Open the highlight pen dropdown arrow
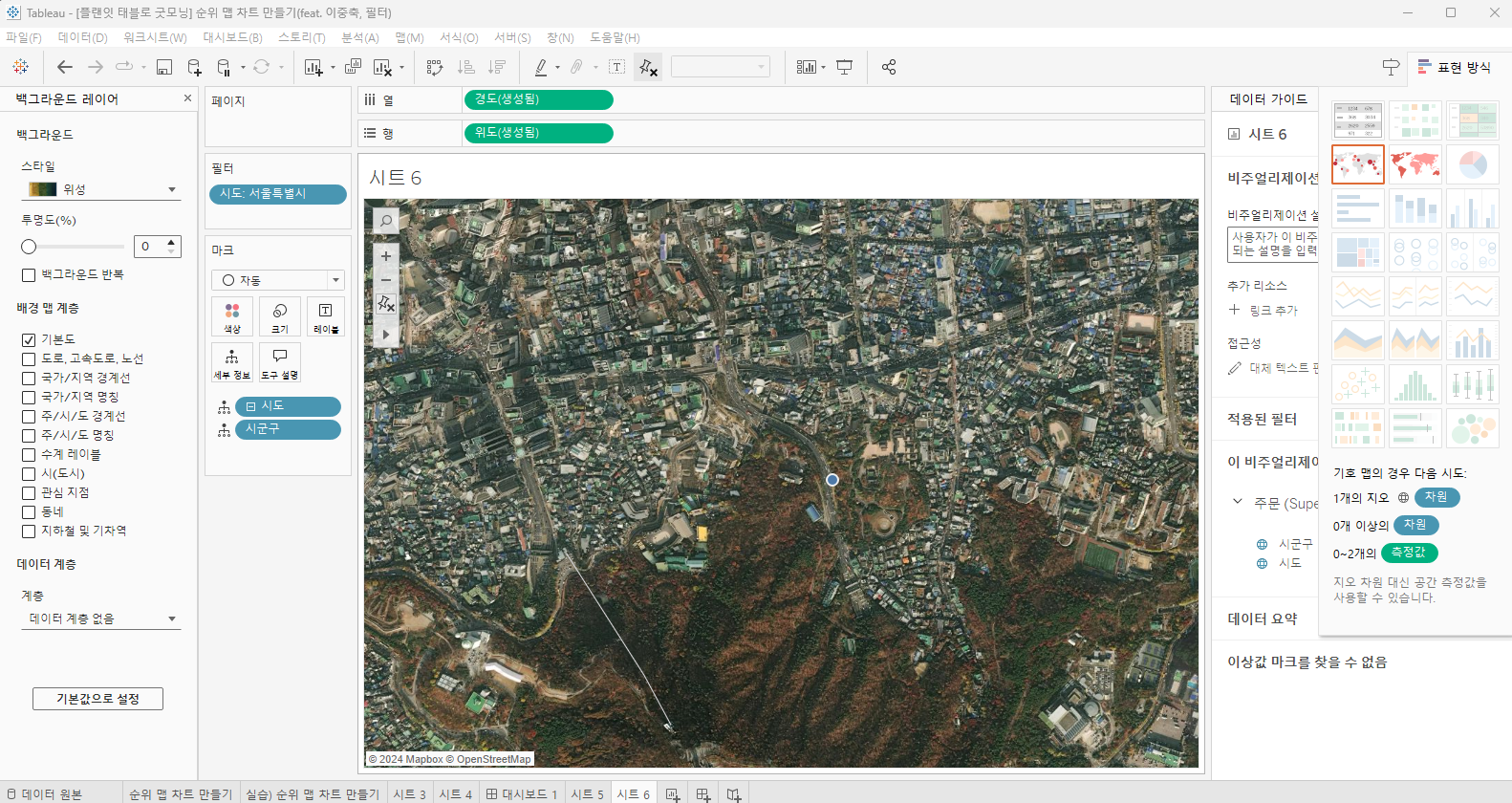This screenshot has width=1512, height=803. click(x=557, y=67)
